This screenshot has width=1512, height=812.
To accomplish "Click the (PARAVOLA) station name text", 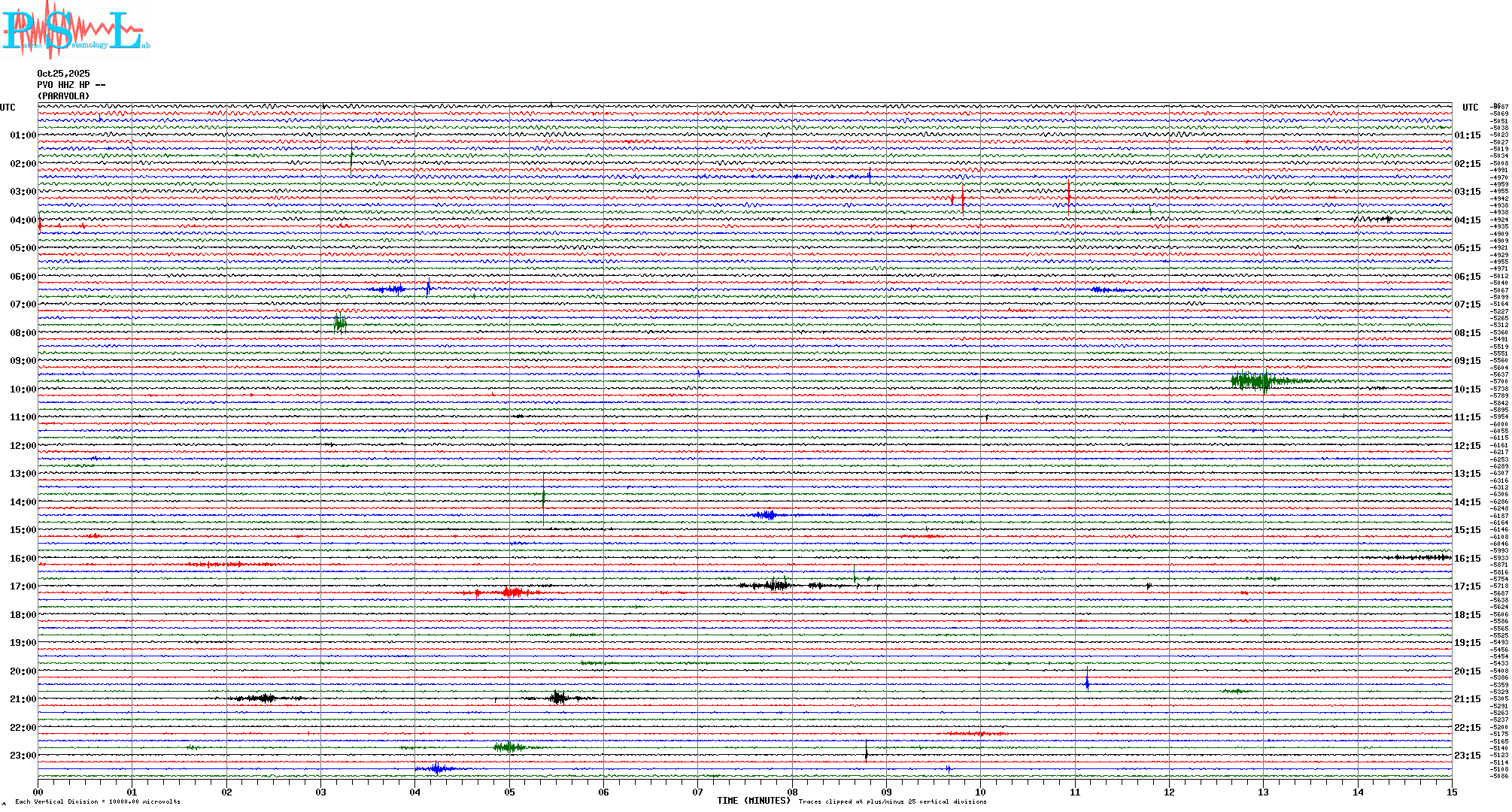I will click(63, 96).
